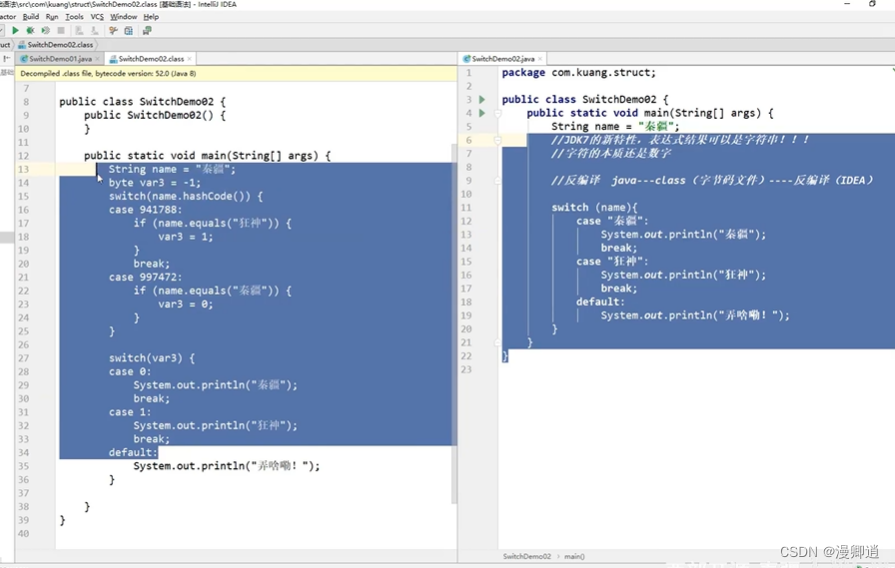This screenshot has width=895, height=568.
Task: Open the Tools menu
Action: point(74,17)
